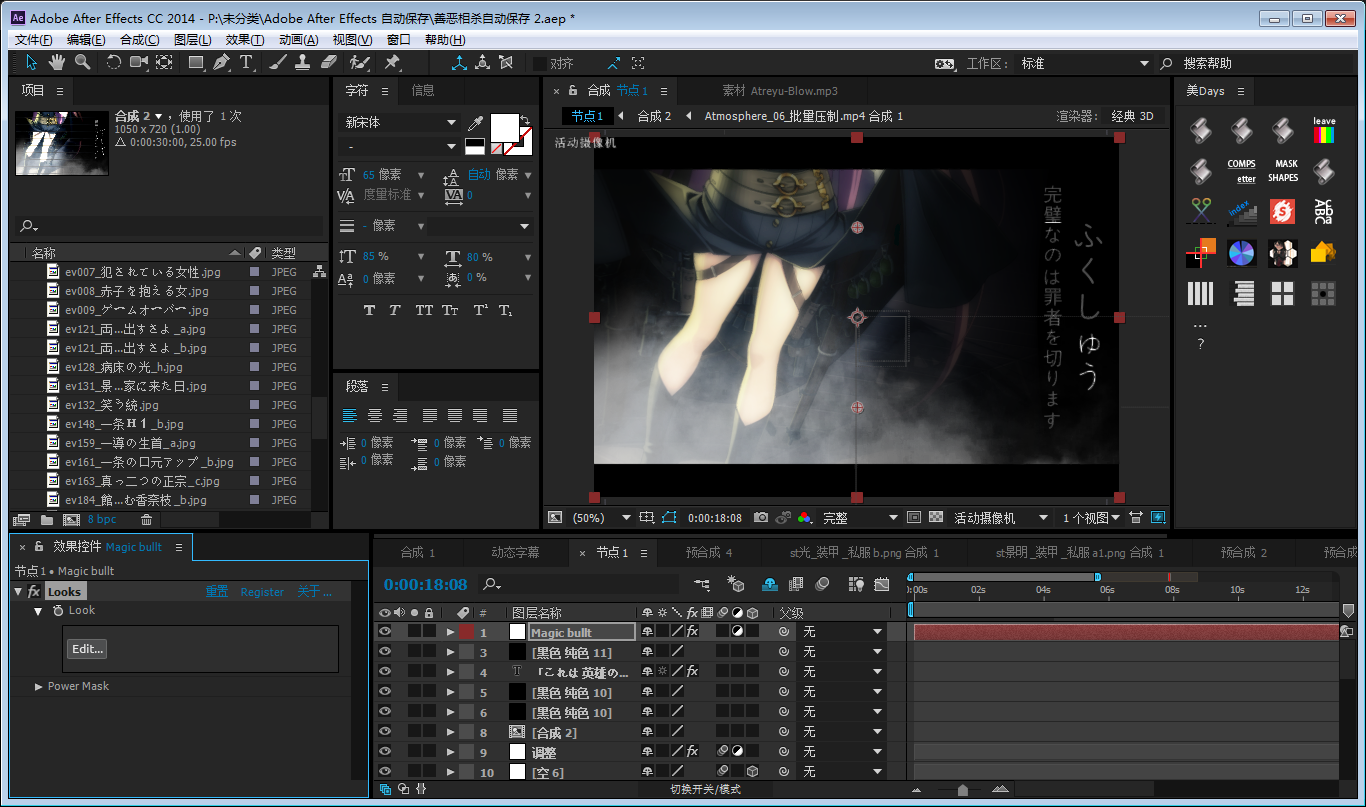The image size is (1366, 807).
Task: Toggle mask and shape path visibility icon
Action: [x=668, y=517]
